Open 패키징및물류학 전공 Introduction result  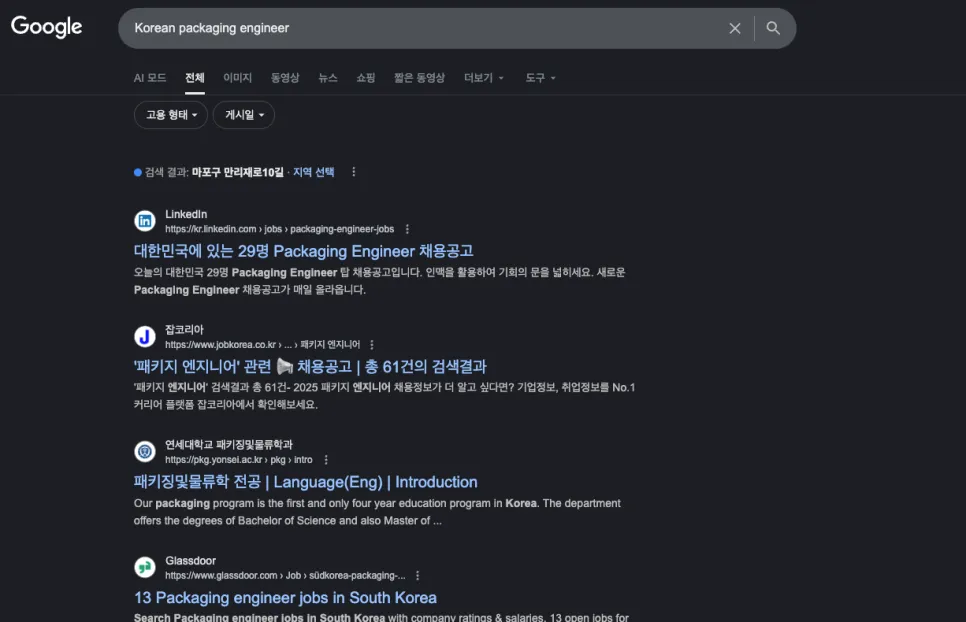[x=306, y=482]
